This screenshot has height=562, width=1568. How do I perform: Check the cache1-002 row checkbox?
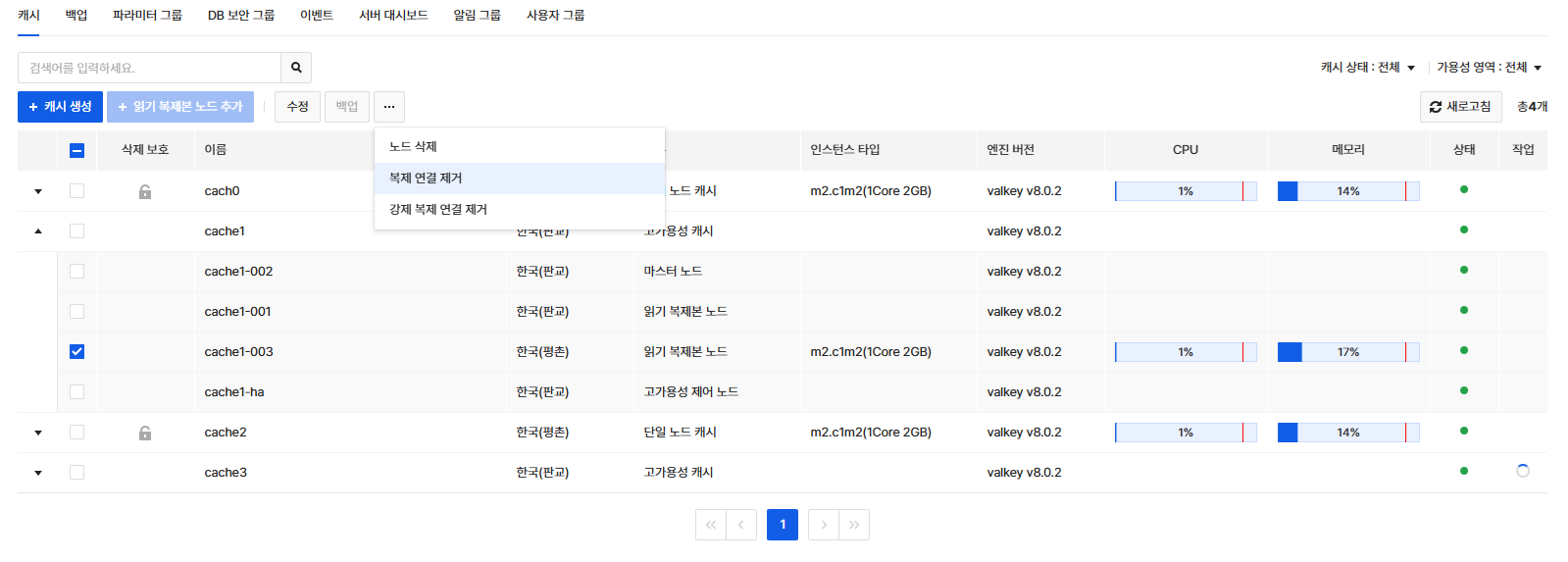point(76,272)
